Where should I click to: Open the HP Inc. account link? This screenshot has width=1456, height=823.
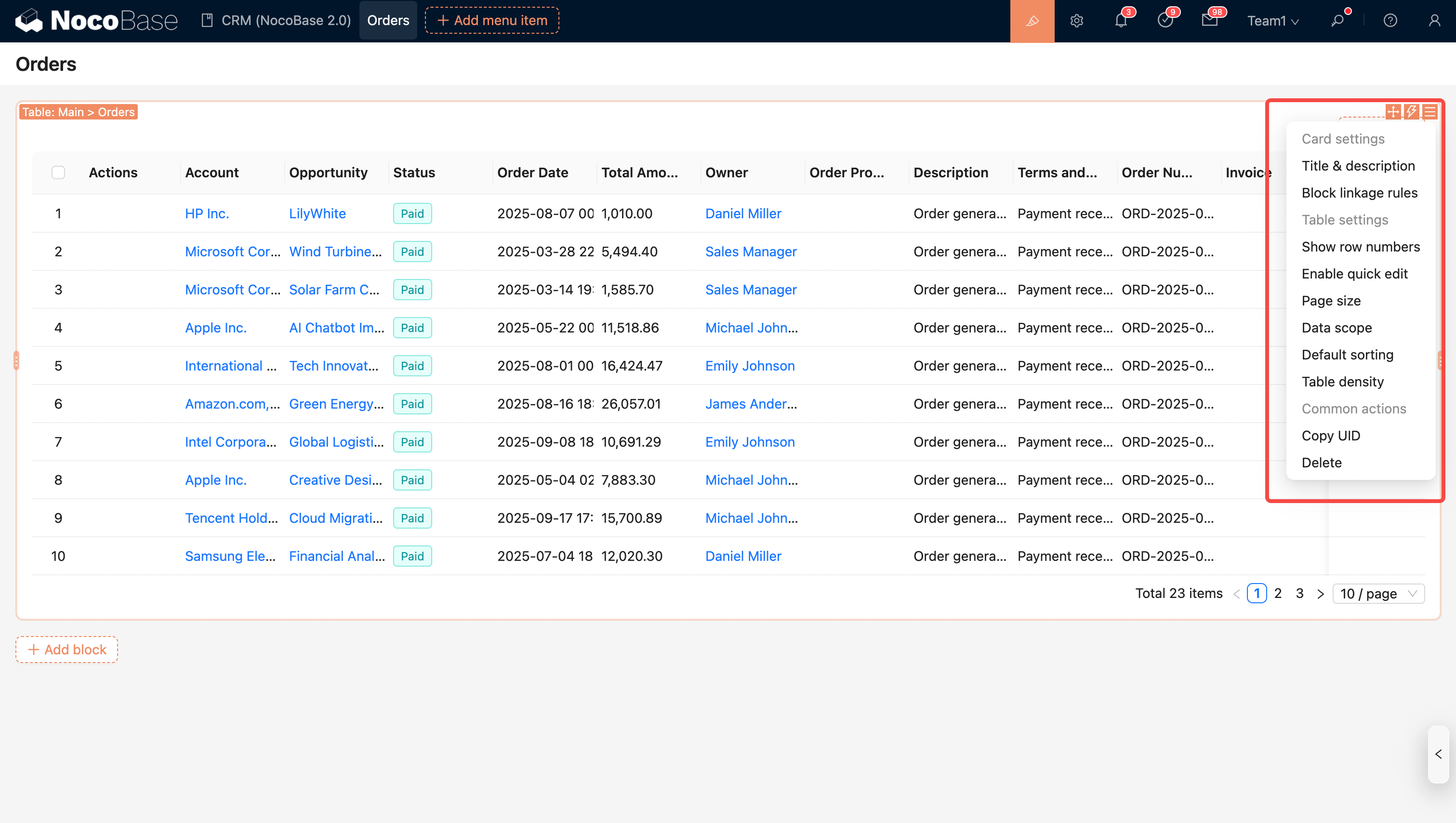pos(206,213)
